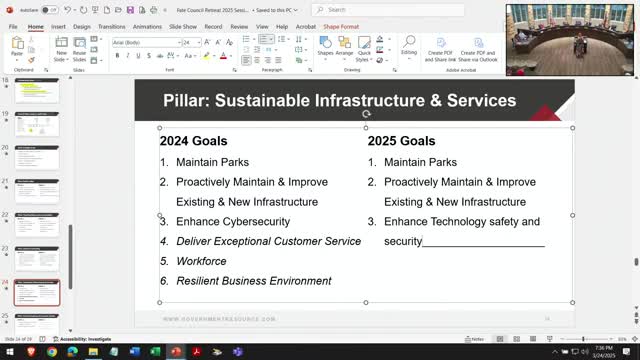Center the text
The image size is (640, 360).
point(257,60)
